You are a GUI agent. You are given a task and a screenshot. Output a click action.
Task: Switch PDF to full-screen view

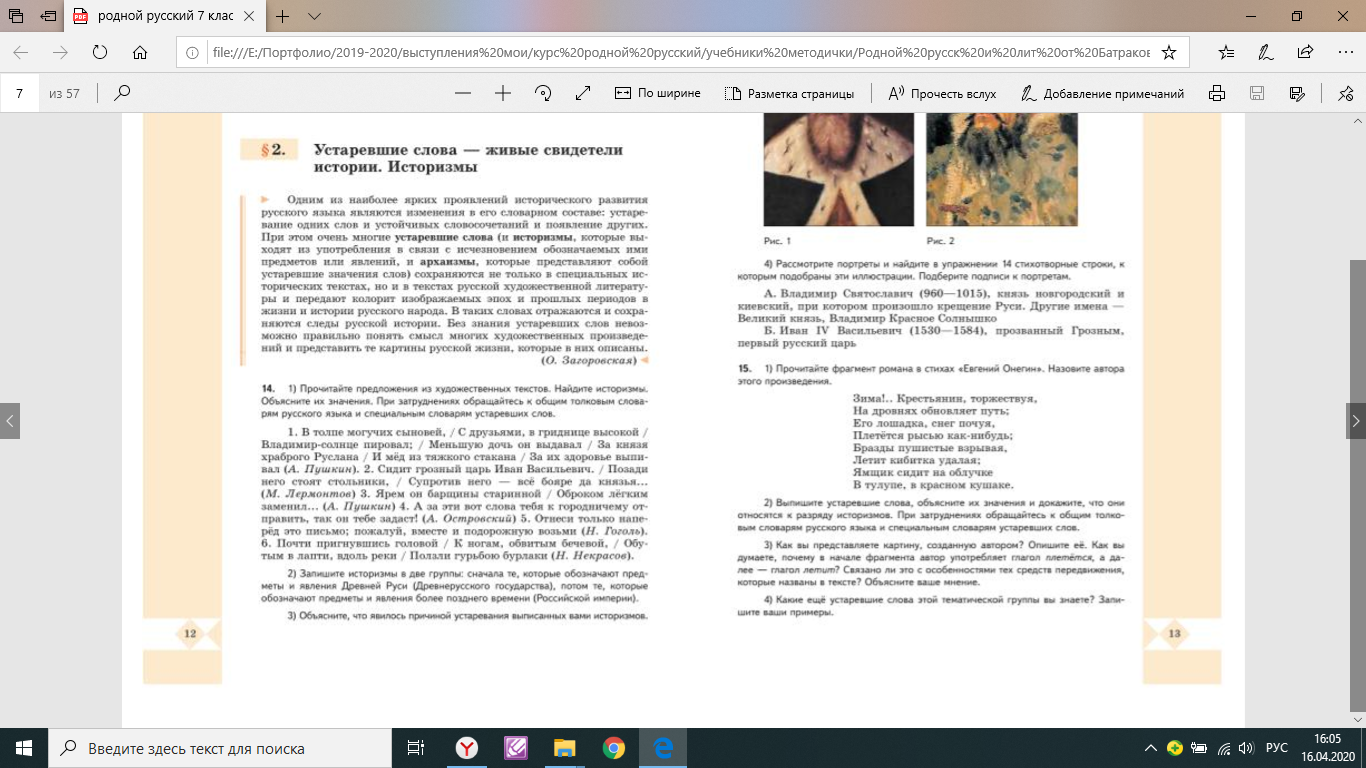click(x=584, y=93)
